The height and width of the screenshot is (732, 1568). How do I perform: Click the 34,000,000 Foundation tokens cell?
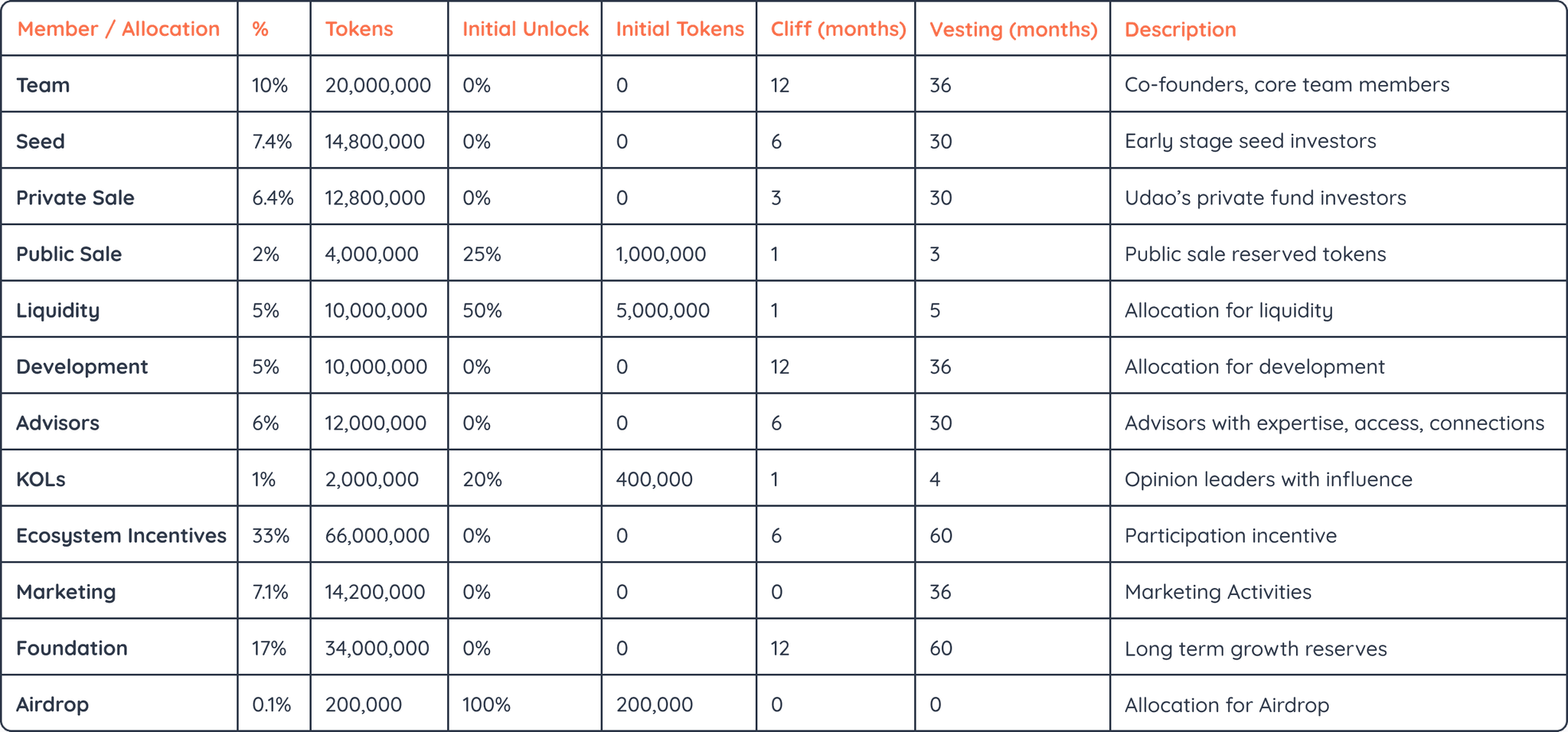pyautogui.click(x=377, y=649)
